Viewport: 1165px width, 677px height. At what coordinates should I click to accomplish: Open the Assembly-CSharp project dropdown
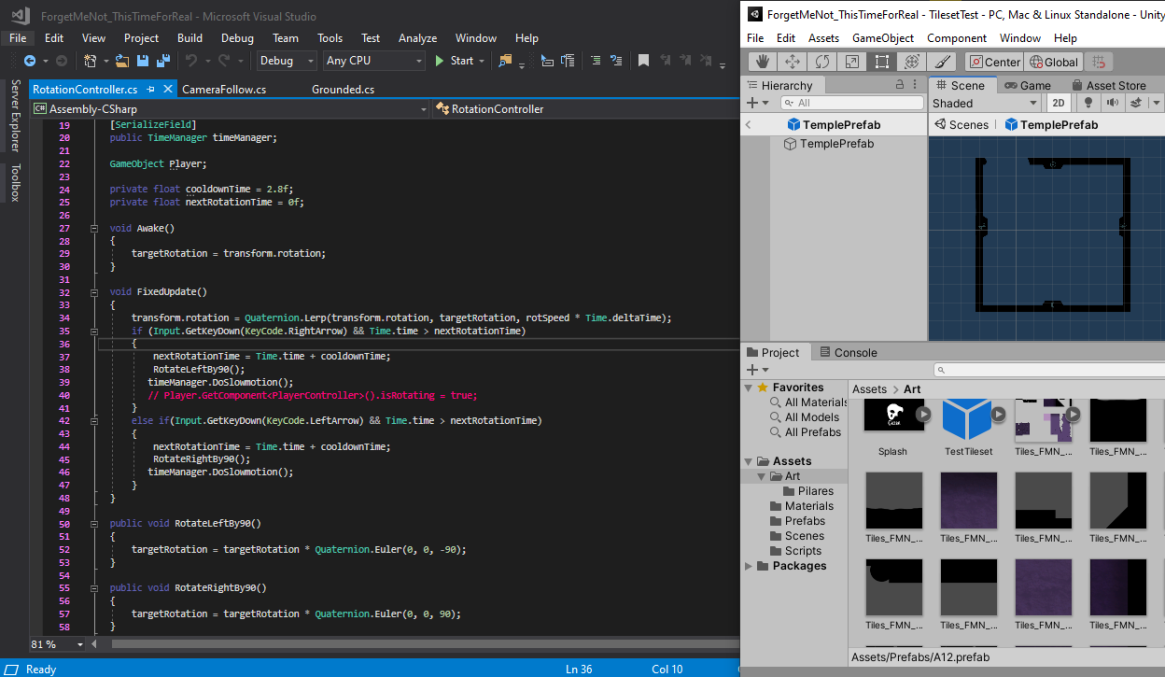[230, 109]
